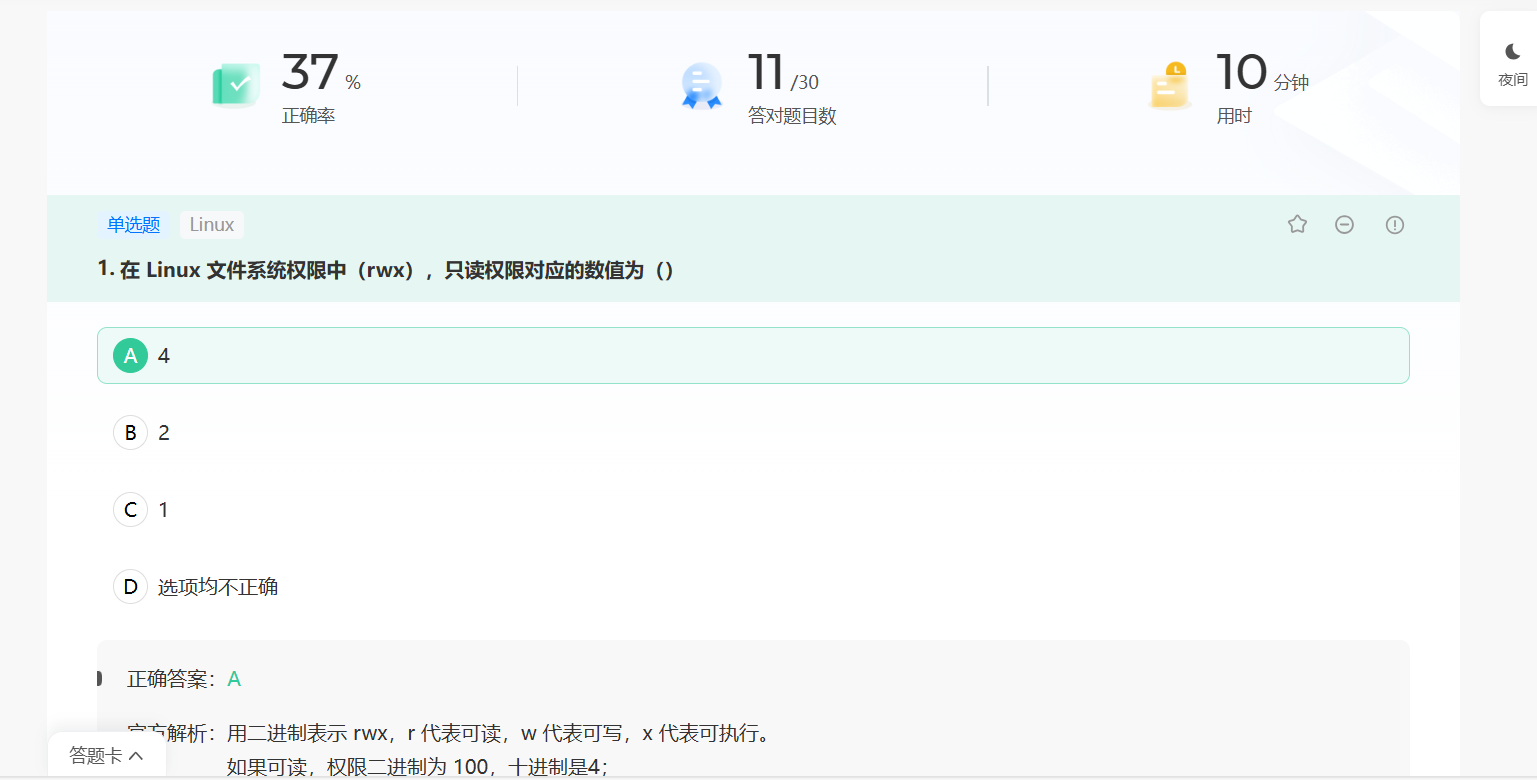Click the 正确答案 label
Image resolution: width=1537 pixels, height=780 pixels.
tap(170, 680)
